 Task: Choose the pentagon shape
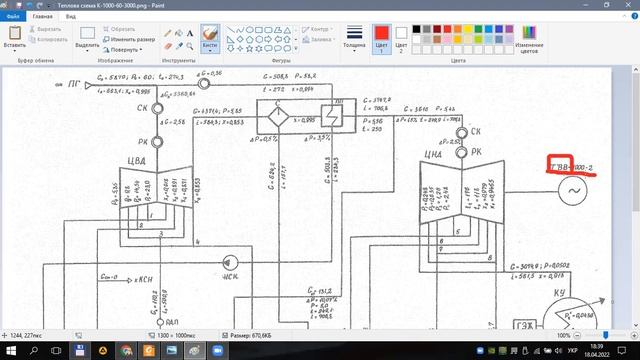[x=249, y=40]
